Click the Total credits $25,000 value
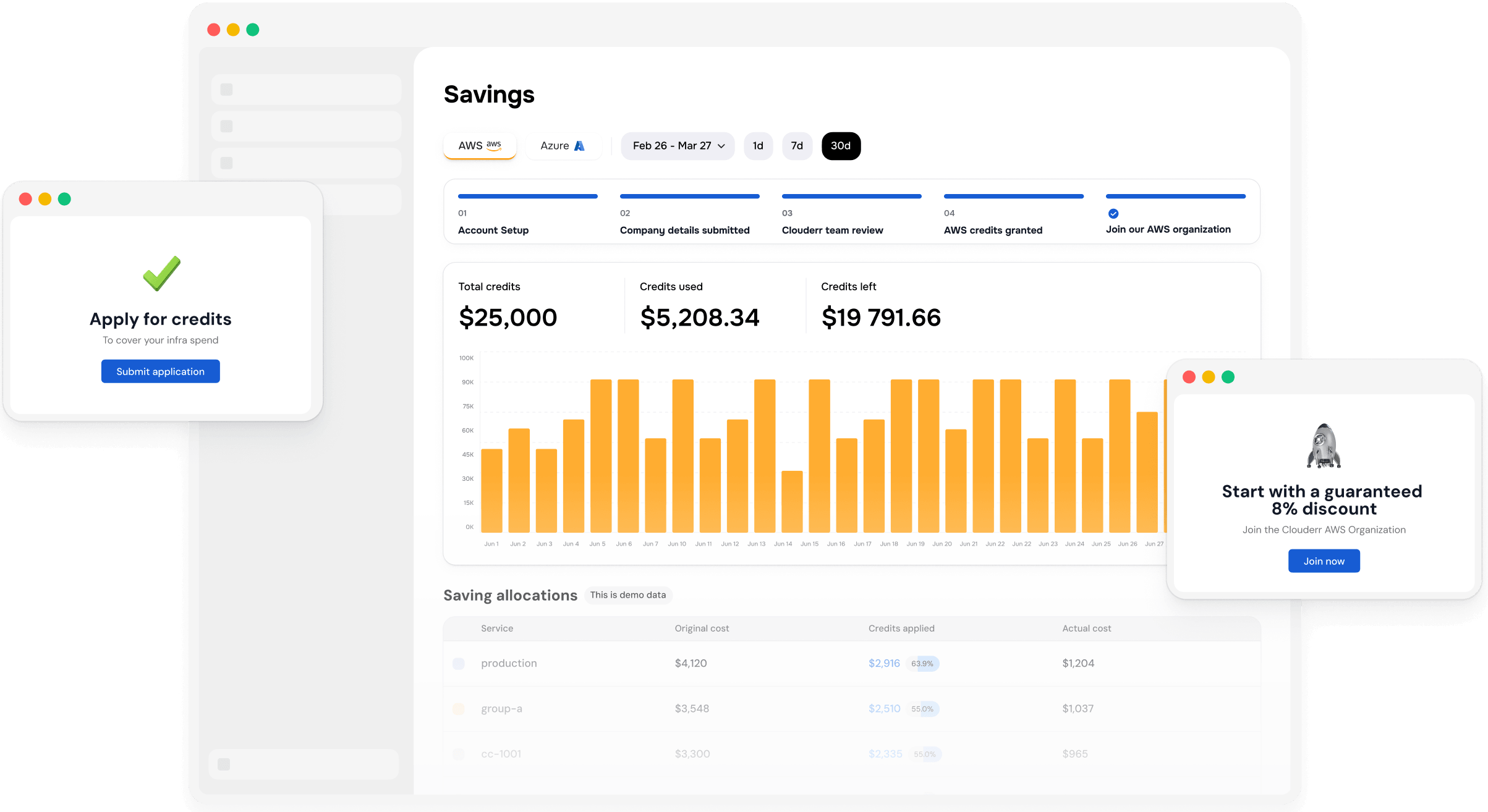Image resolution: width=1488 pixels, height=812 pixels. tap(508, 318)
